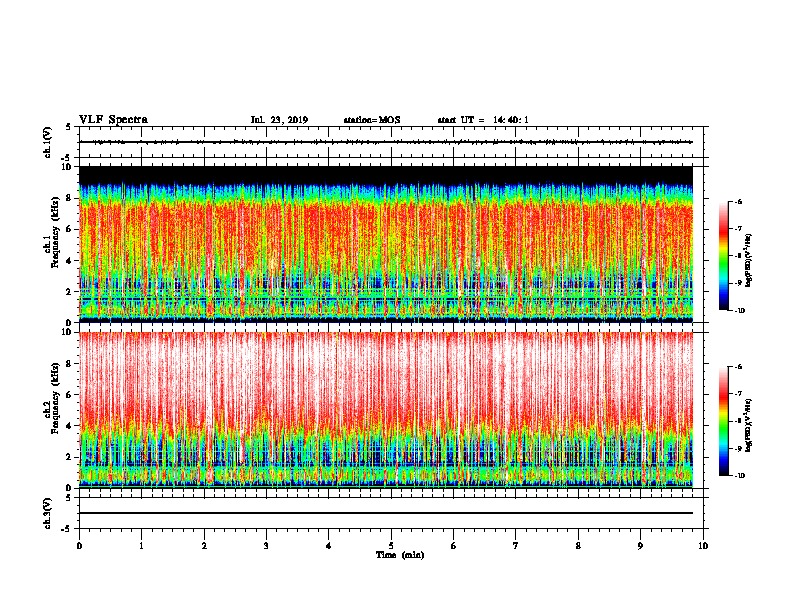The height and width of the screenshot is (612, 792).
Task: Click the black band above 9 kHz in ch.1
Action: coord(386,174)
